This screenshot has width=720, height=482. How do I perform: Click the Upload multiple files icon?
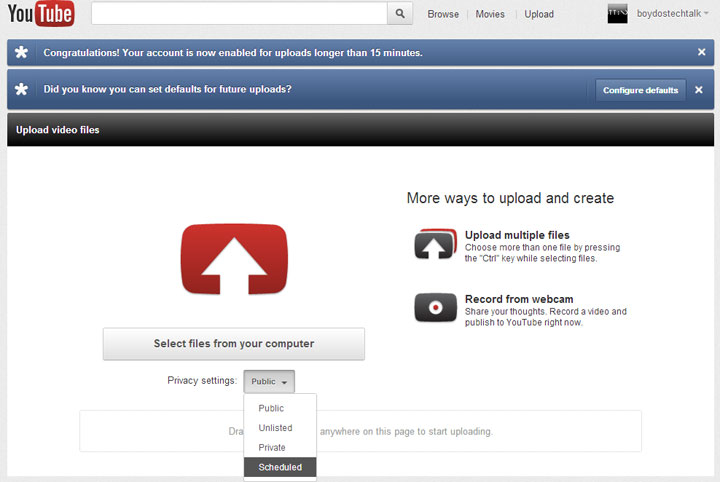pos(435,244)
